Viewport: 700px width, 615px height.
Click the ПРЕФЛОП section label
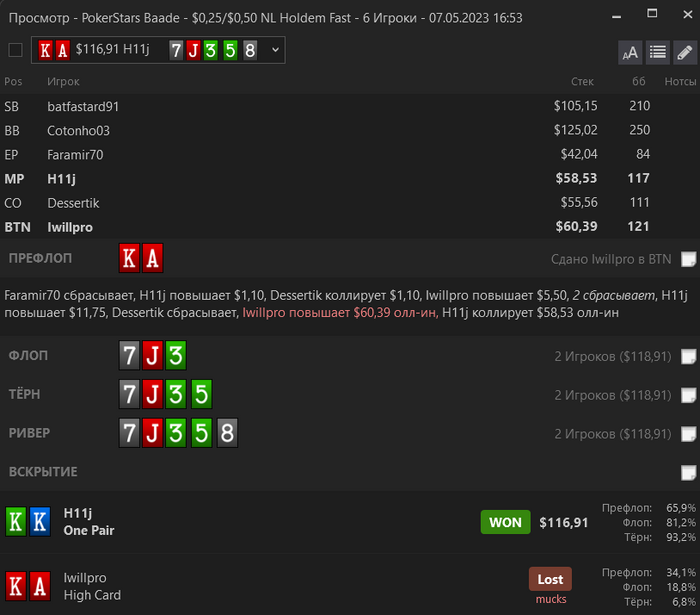(x=40, y=258)
